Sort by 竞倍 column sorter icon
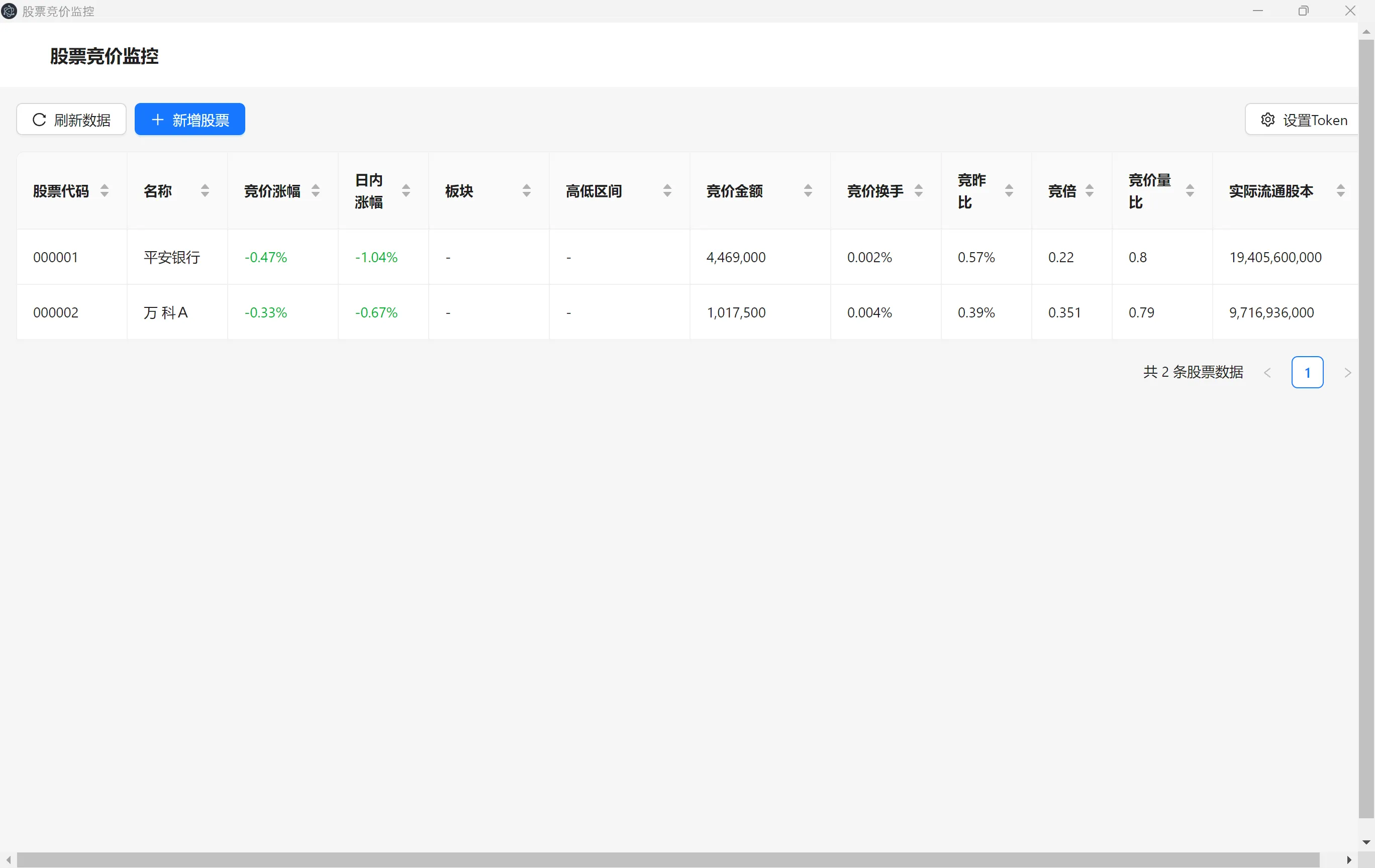Screen dimensions: 1375x868 tap(1090, 190)
